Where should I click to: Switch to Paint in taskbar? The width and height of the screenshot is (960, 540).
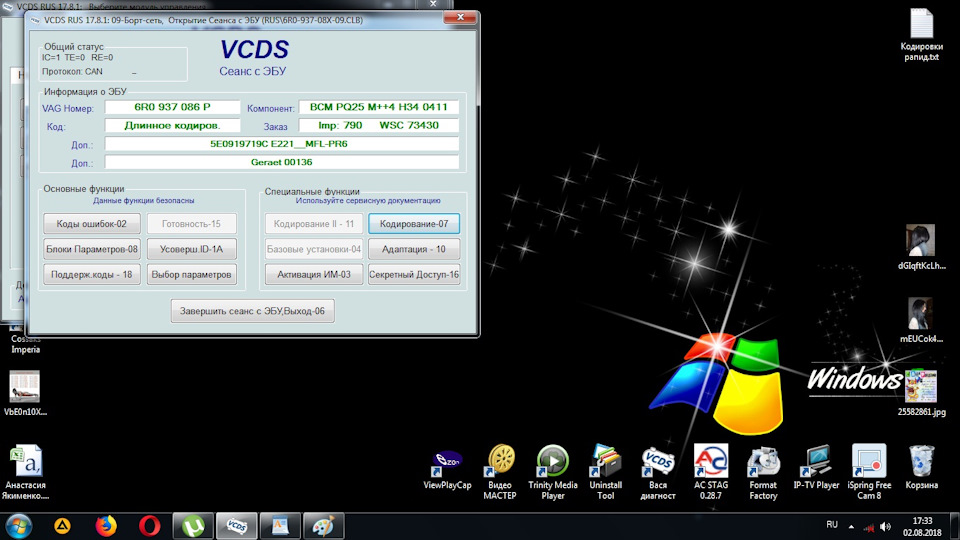tap(324, 526)
